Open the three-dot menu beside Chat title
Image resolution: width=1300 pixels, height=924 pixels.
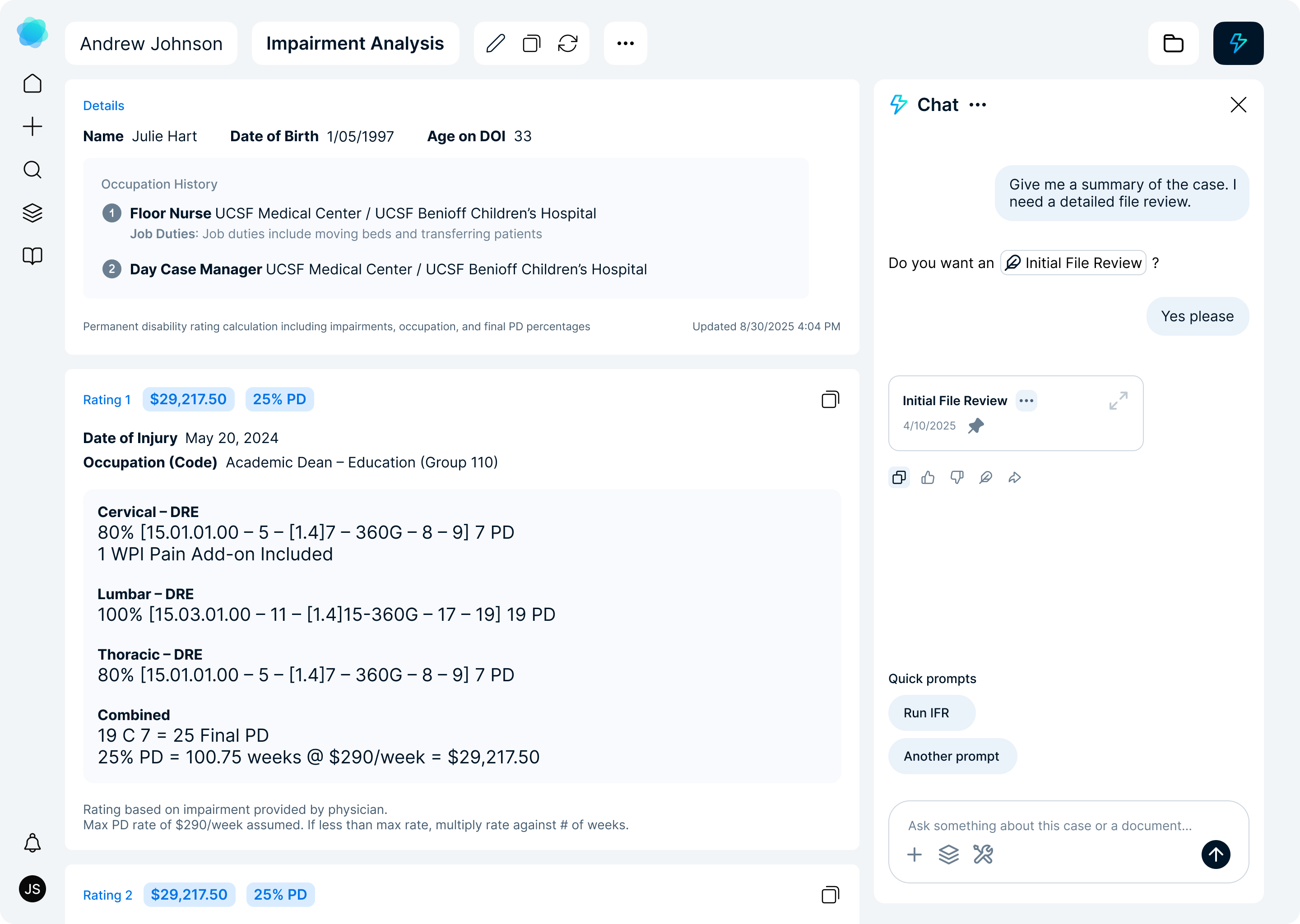point(977,105)
